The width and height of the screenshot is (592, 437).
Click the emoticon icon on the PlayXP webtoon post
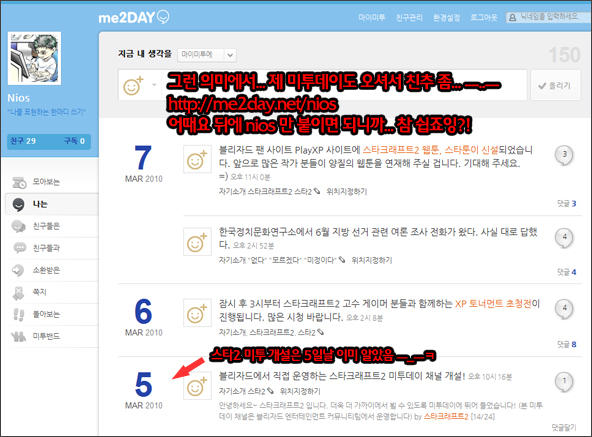click(x=197, y=159)
